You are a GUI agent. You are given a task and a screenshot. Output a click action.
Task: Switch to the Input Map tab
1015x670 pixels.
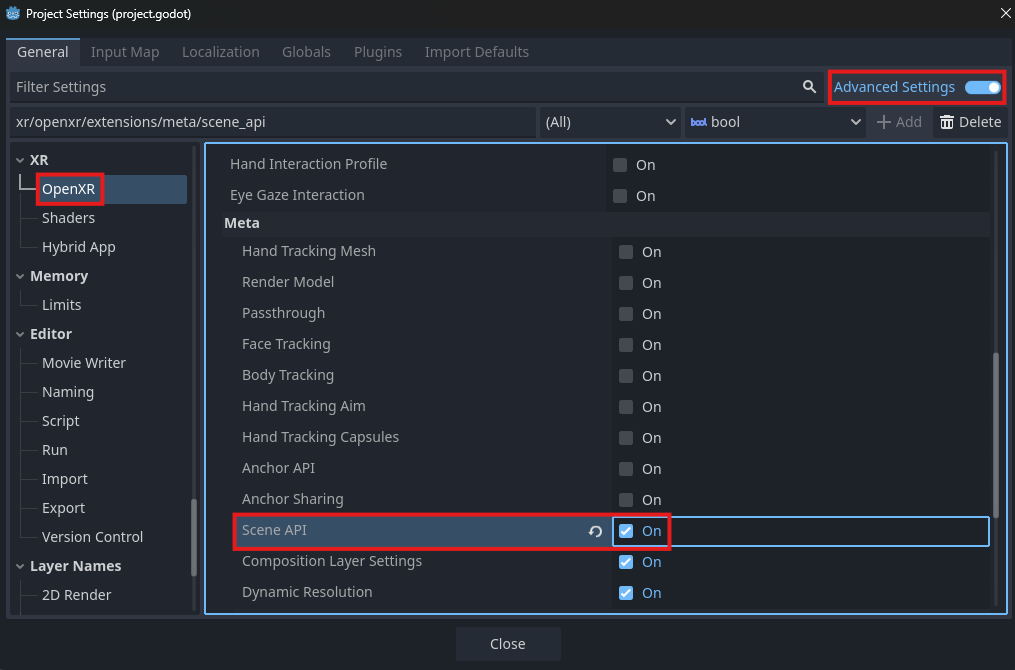[125, 52]
